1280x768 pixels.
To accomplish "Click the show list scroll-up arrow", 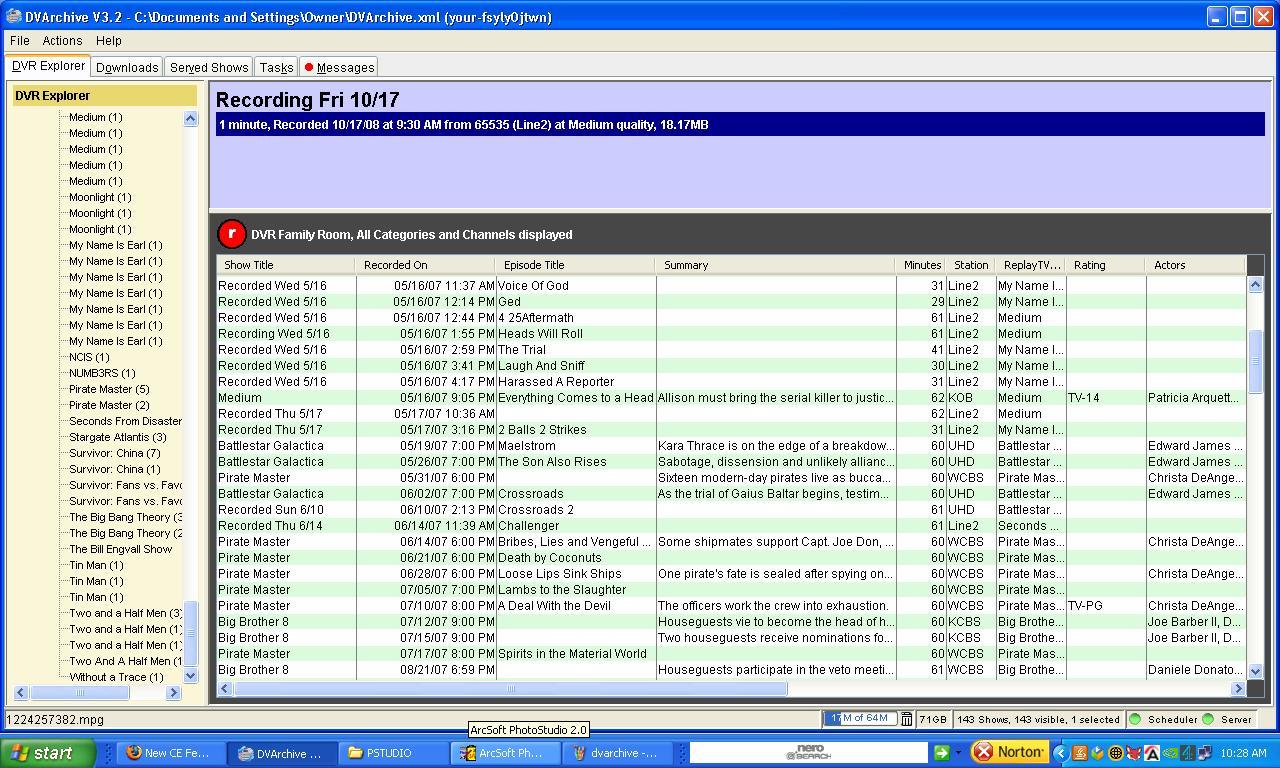I will (1256, 285).
